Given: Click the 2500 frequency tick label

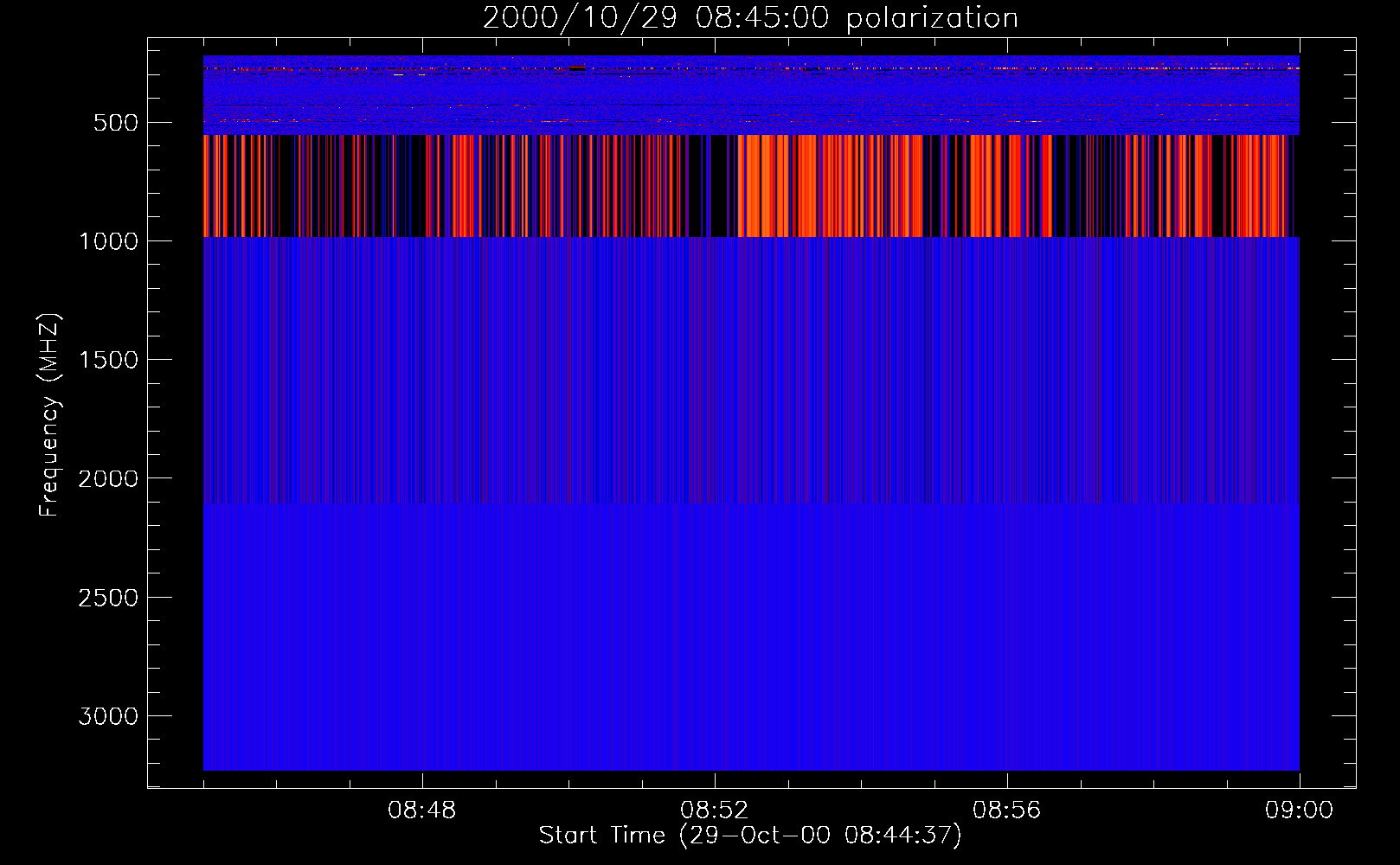Looking at the screenshot, I should click(108, 598).
